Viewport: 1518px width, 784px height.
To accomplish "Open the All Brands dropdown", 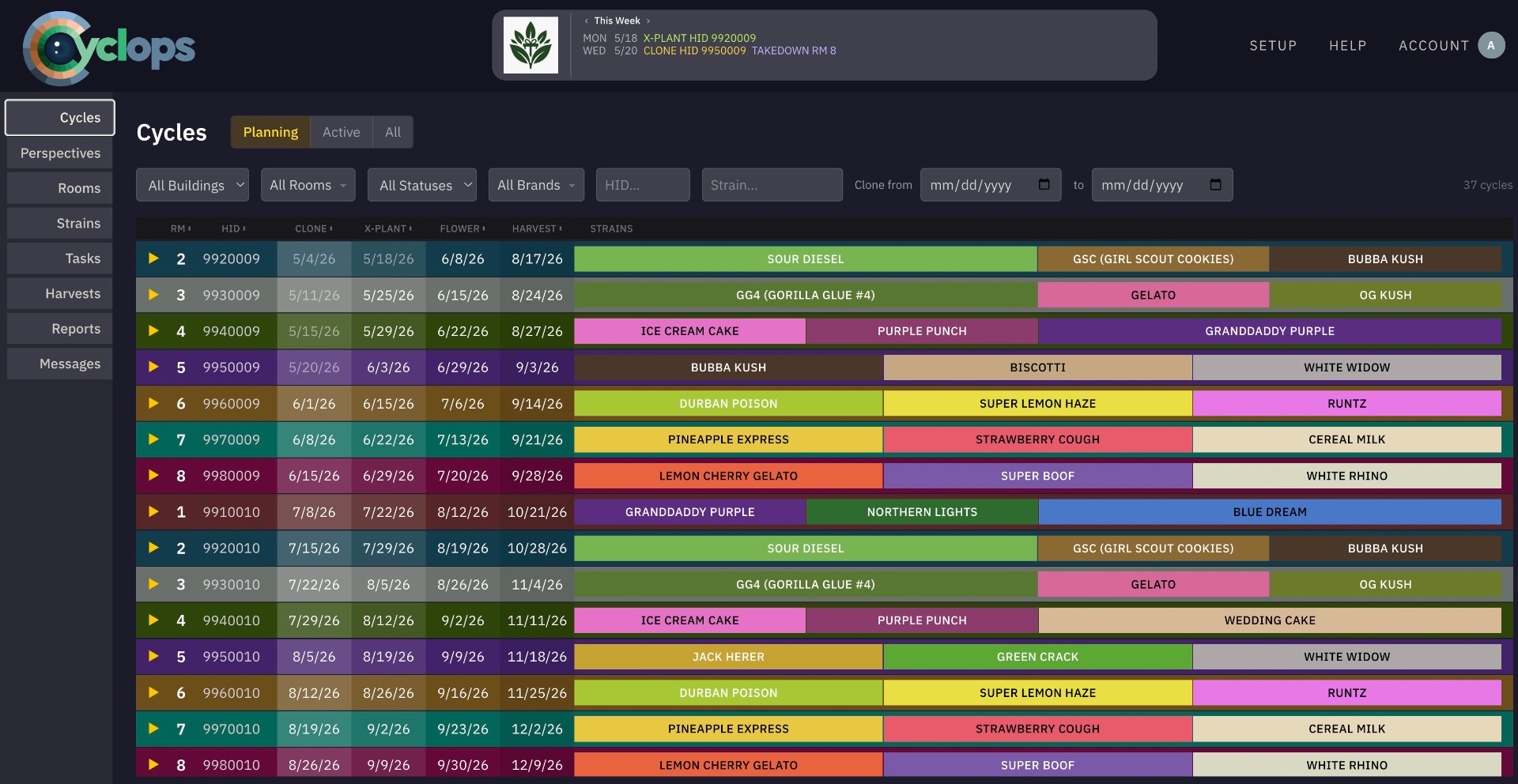I will coord(536,185).
